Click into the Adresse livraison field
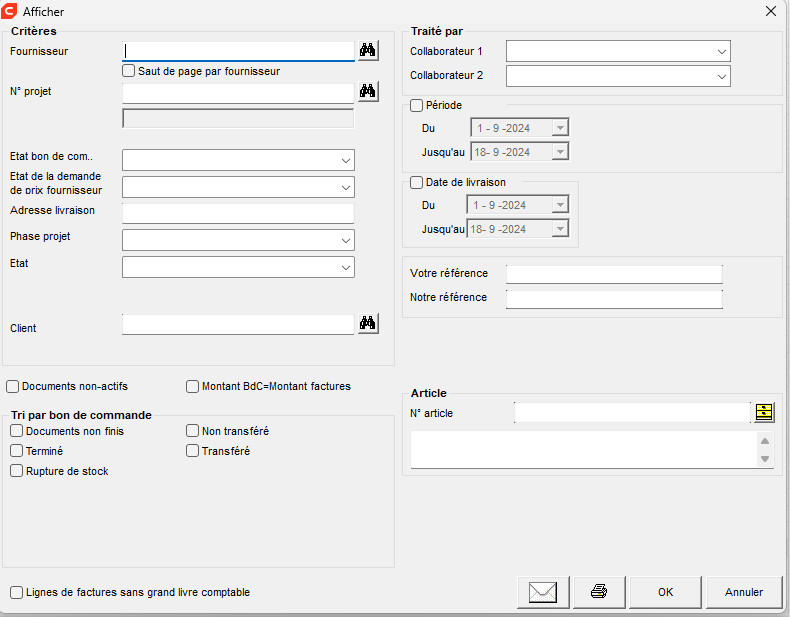This screenshot has height=617, width=790. [238, 214]
